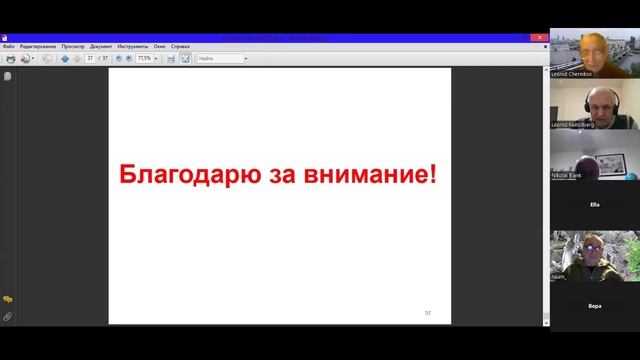Click the zoom in button
This screenshot has height=360, width=640.
pos(129,59)
